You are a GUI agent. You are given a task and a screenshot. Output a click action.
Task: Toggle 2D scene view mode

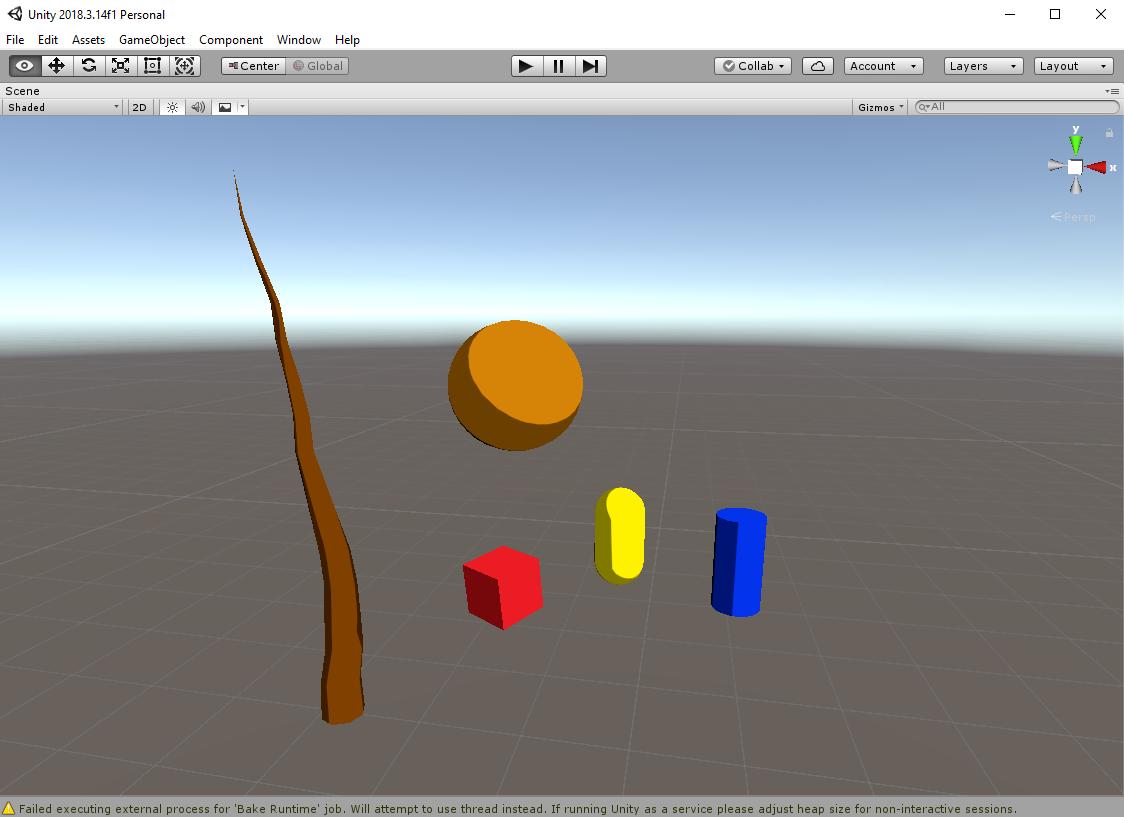pyautogui.click(x=139, y=108)
